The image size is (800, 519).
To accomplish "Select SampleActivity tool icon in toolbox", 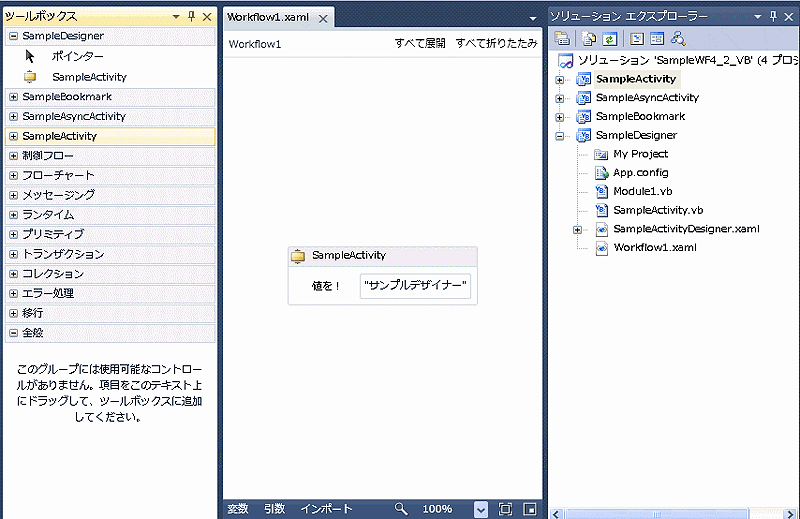I will (30, 77).
